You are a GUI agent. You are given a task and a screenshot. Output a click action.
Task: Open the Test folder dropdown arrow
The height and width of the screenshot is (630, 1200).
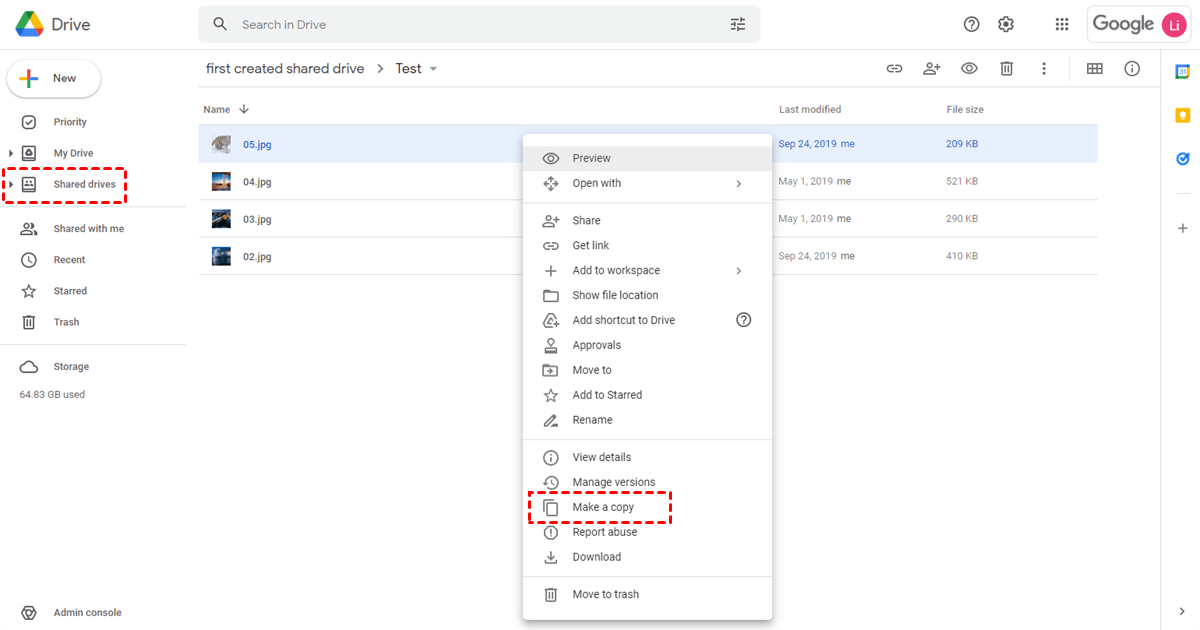pyautogui.click(x=432, y=68)
